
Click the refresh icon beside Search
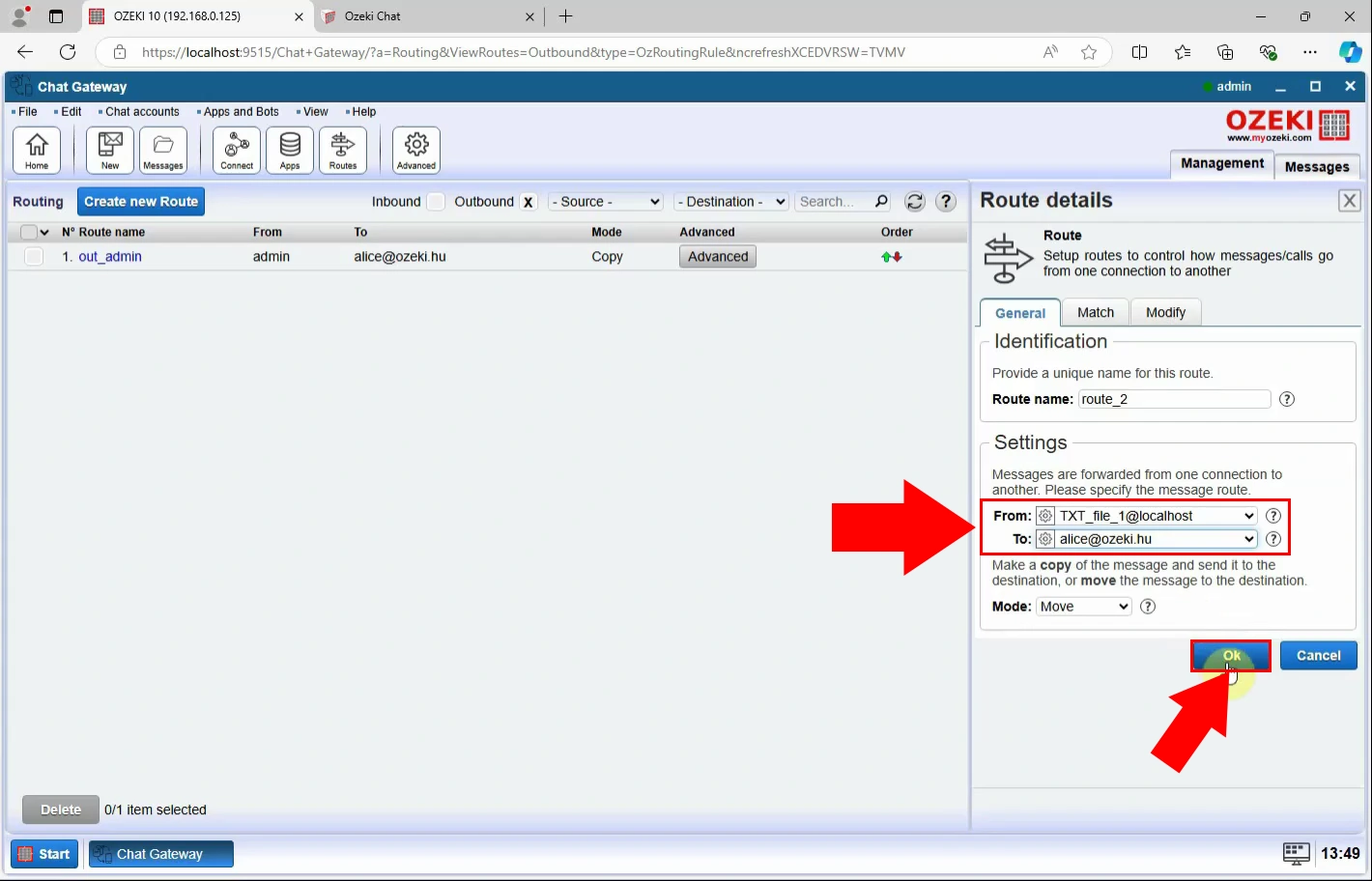915,202
